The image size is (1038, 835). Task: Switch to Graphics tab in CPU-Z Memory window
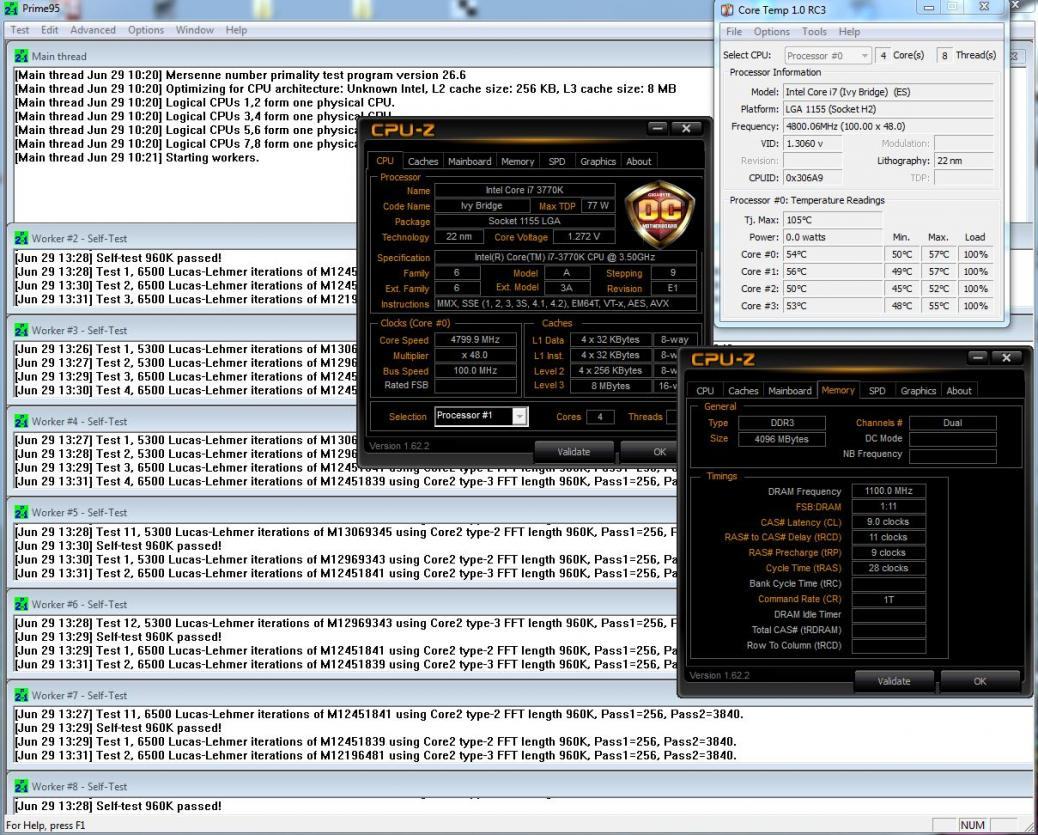(x=918, y=391)
